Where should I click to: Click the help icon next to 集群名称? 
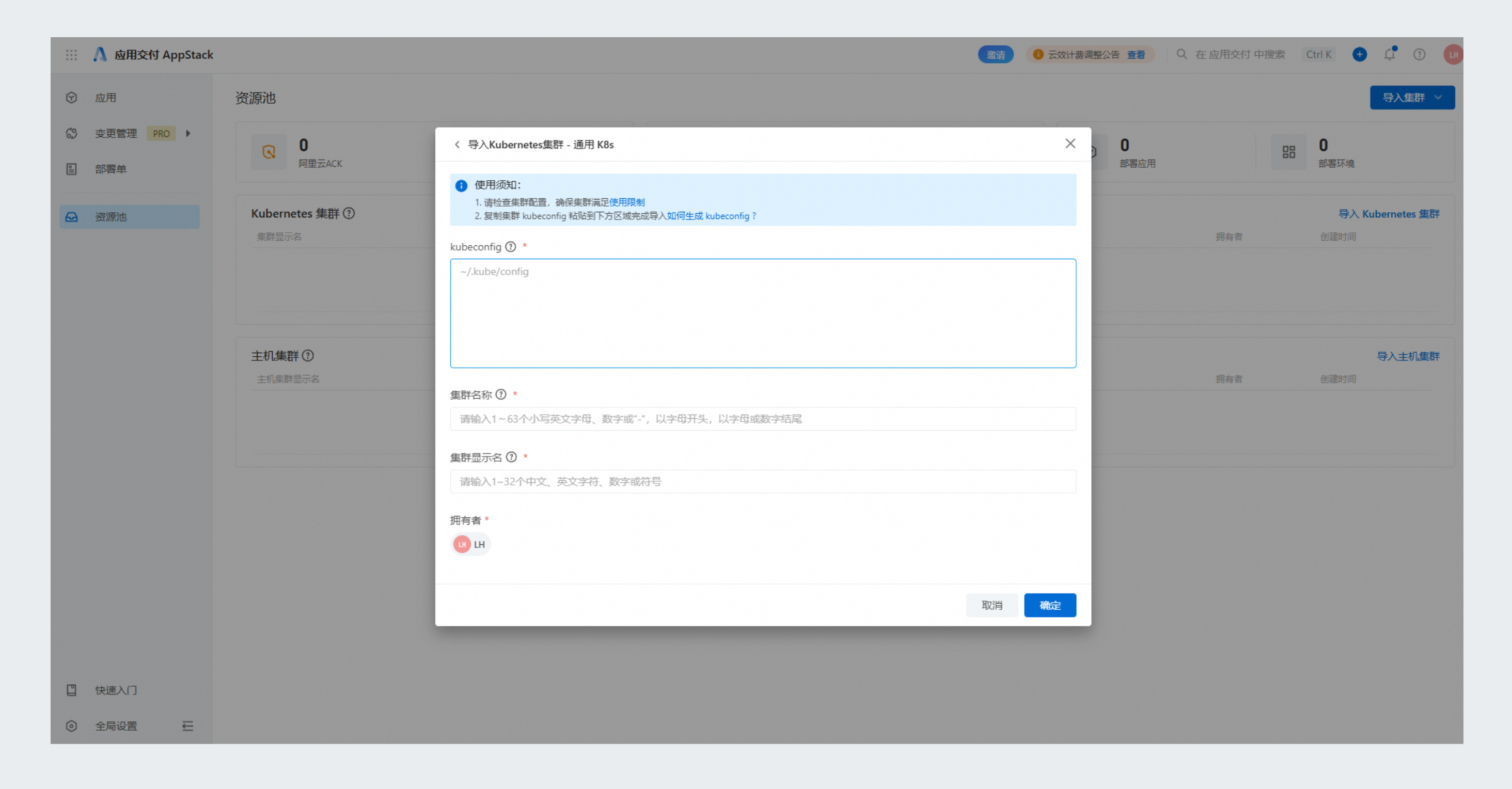pyautogui.click(x=501, y=394)
